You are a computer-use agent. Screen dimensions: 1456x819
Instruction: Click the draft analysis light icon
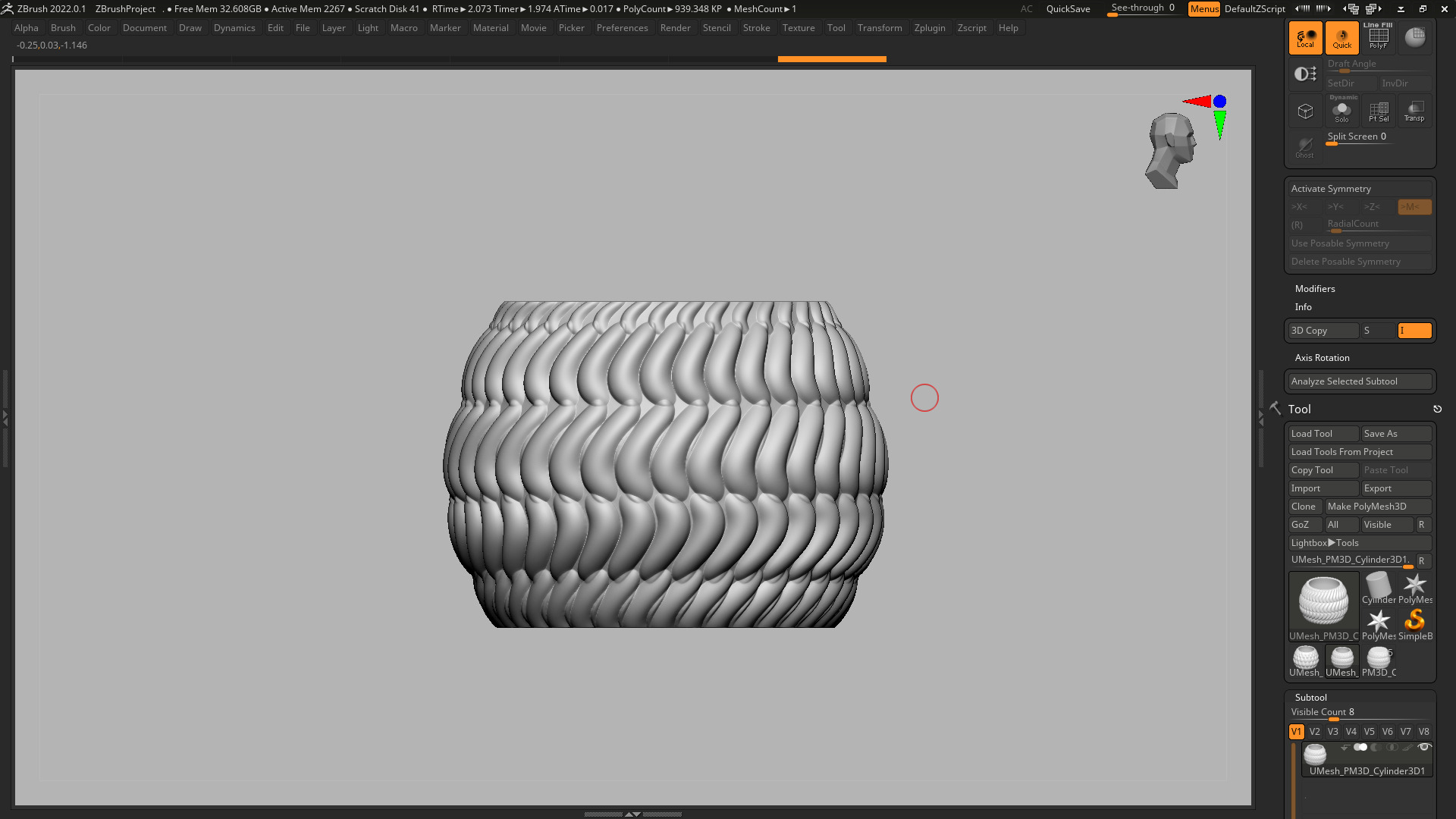pos(1305,74)
